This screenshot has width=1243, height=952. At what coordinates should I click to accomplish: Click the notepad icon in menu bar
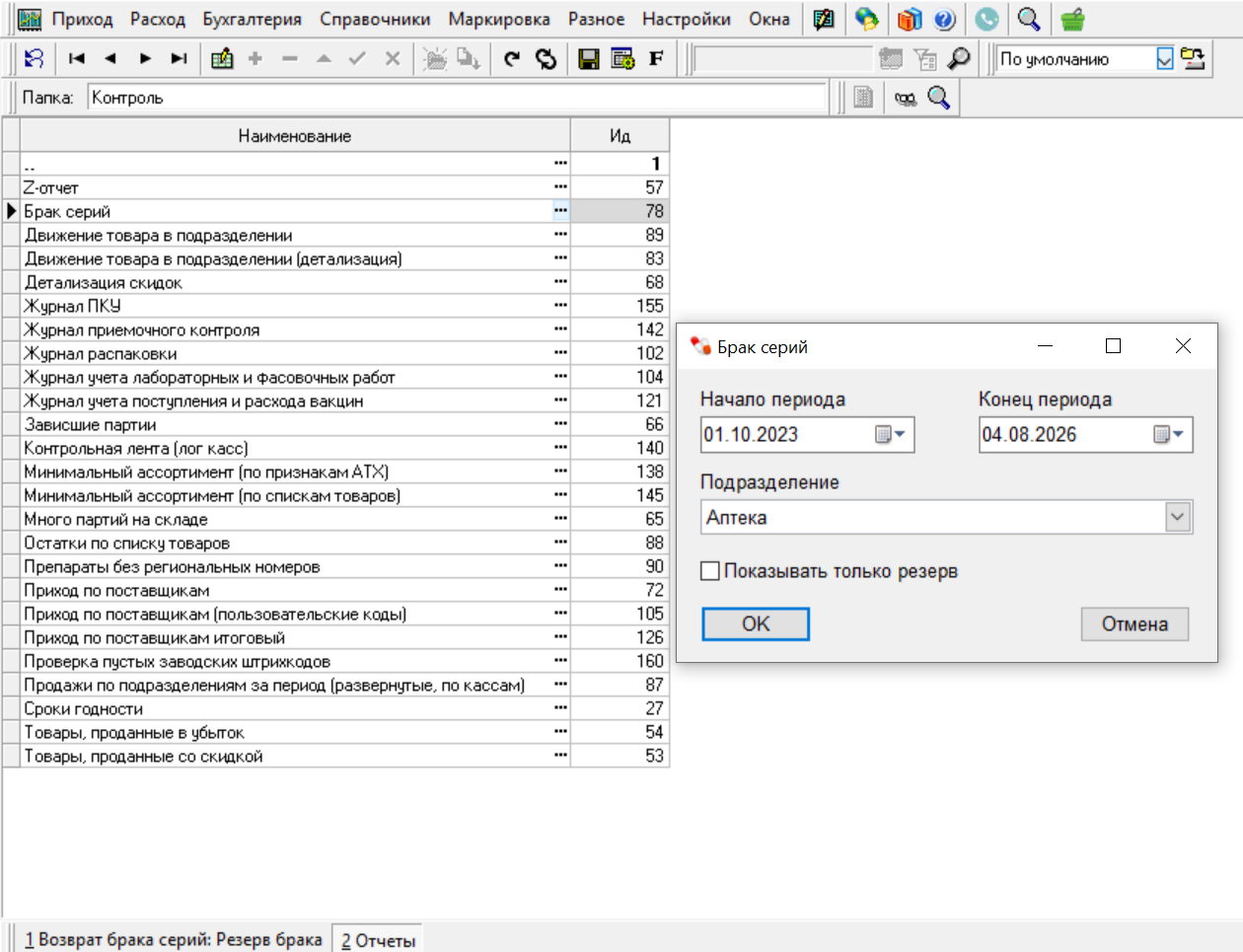click(824, 19)
